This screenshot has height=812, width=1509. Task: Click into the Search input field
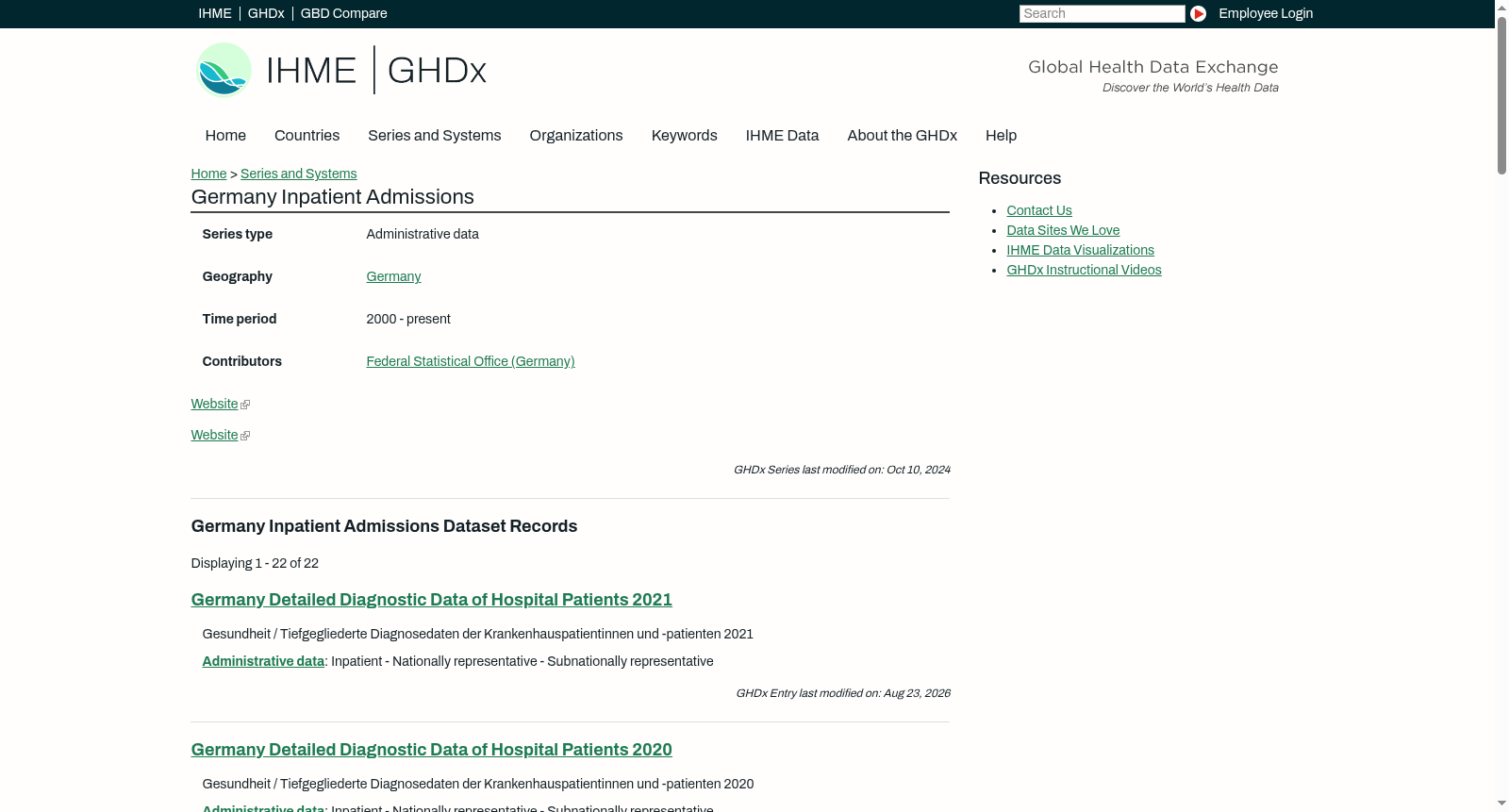point(1102,13)
